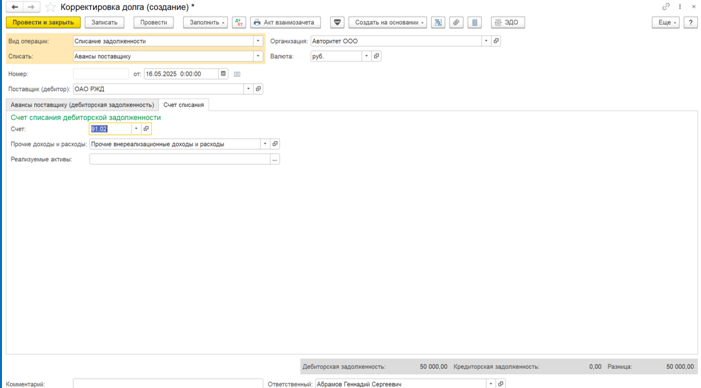Open the Валюта руб. dropdown
The height and width of the screenshot is (388, 701).
367,56
